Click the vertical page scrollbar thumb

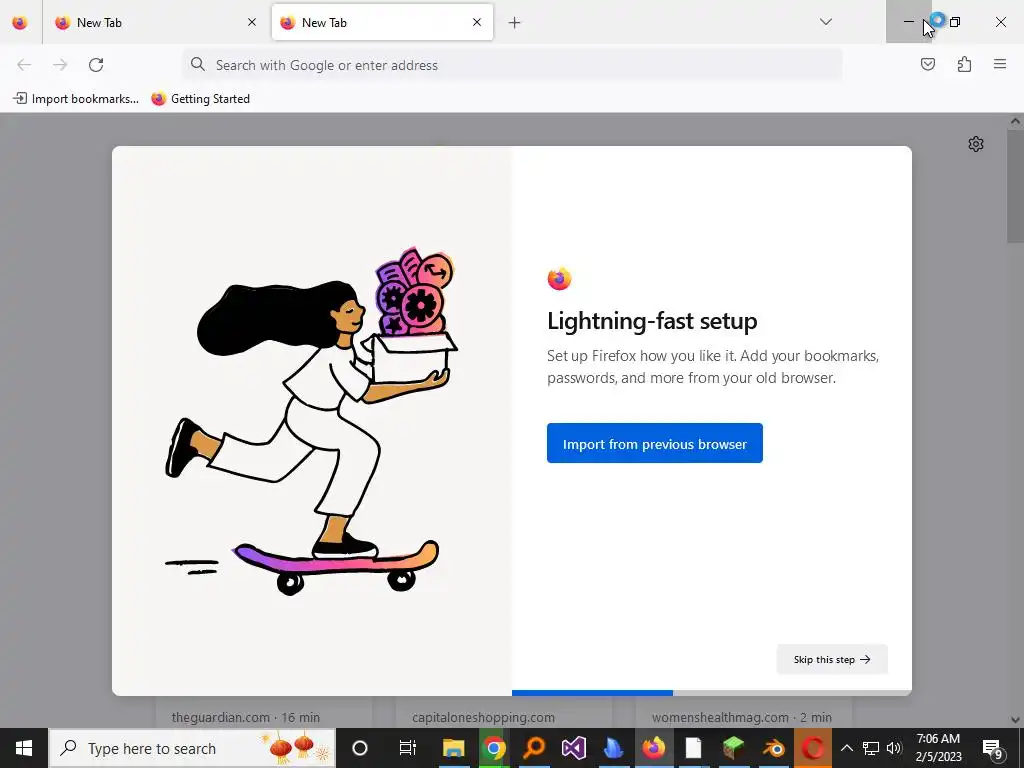point(1015,185)
